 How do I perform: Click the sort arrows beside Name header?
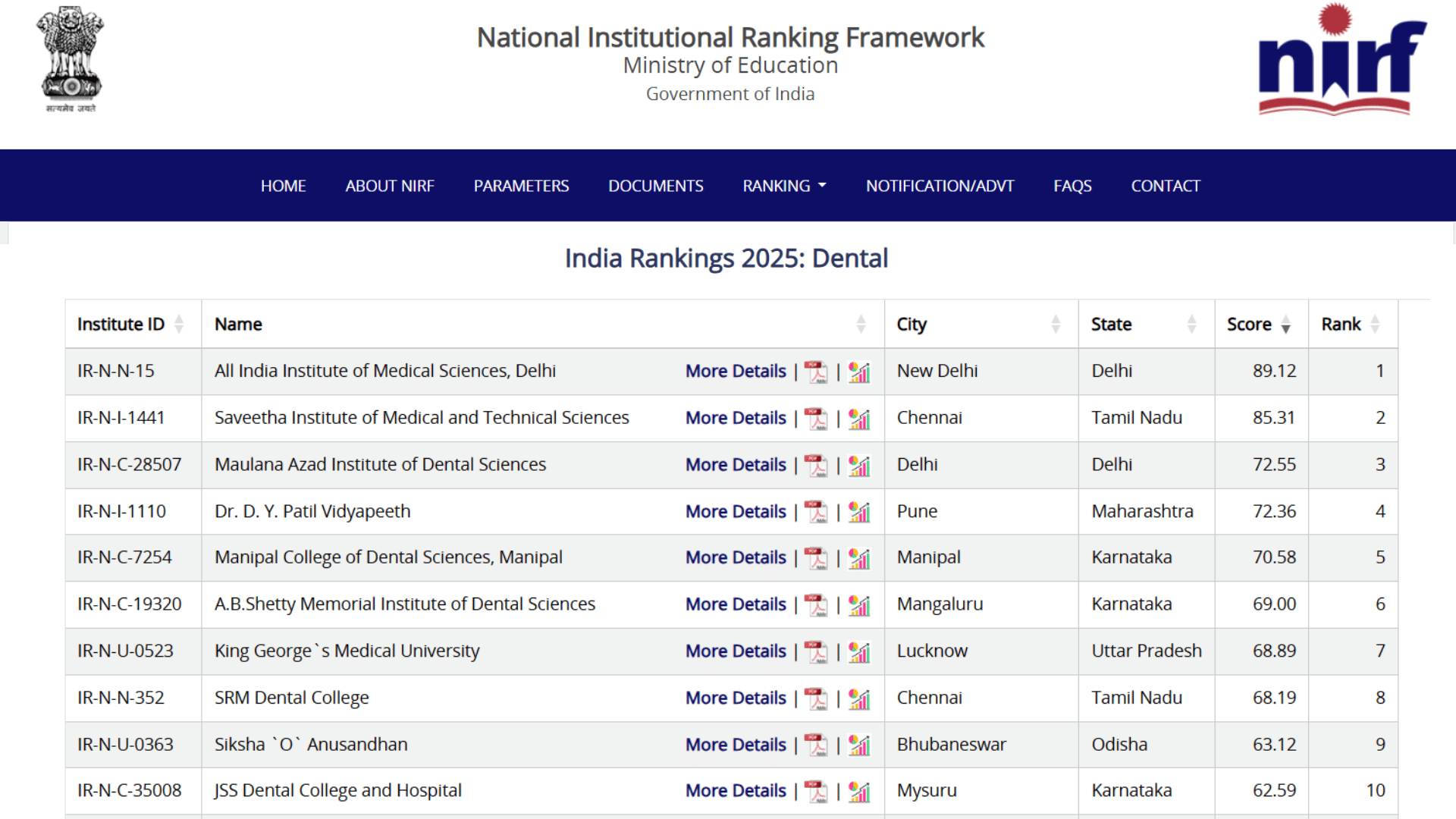pyautogui.click(x=861, y=325)
